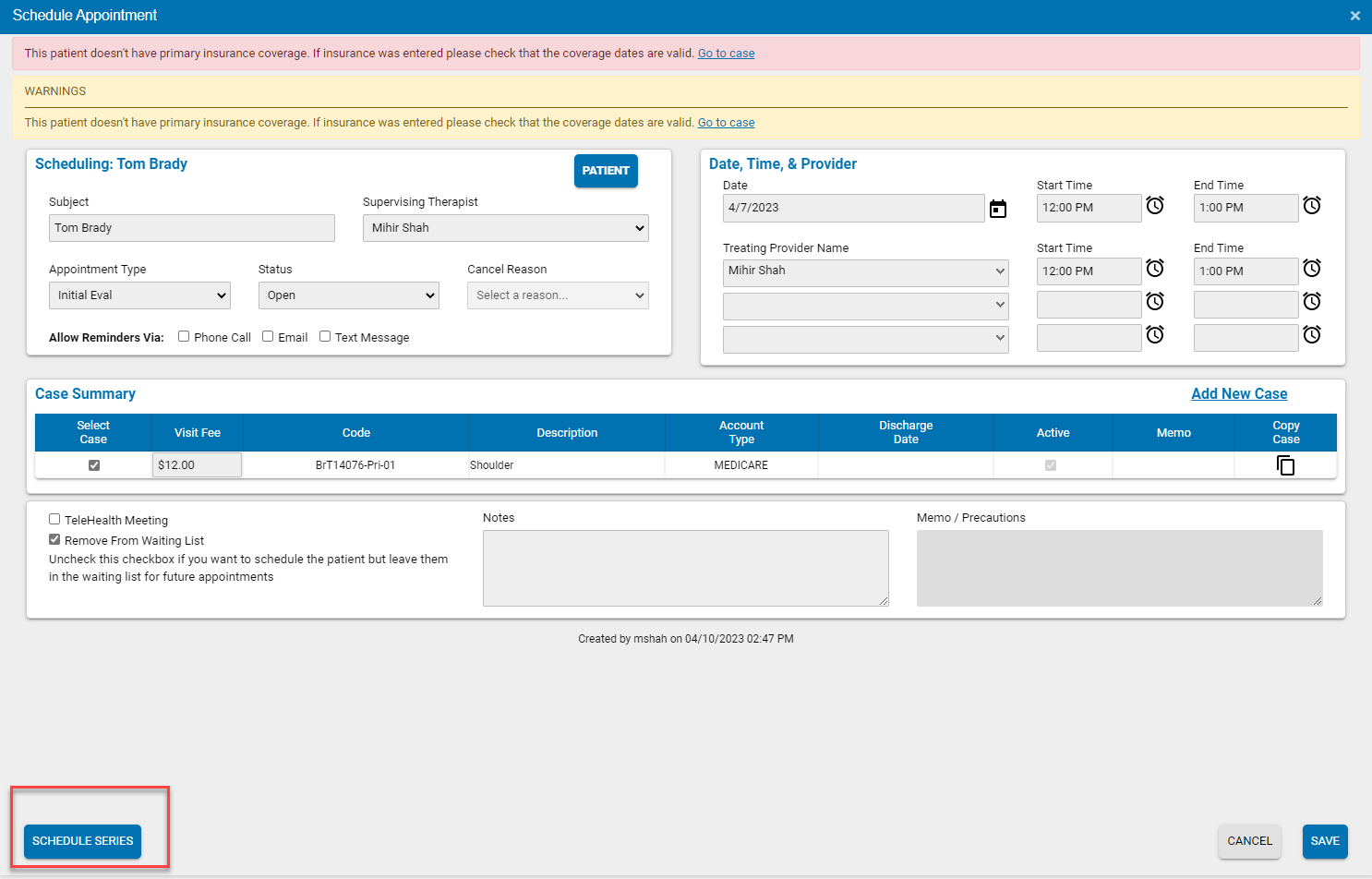Open the Appointment Type dropdown
The width and height of the screenshot is (1372, 879).
[x=138, y=295]
